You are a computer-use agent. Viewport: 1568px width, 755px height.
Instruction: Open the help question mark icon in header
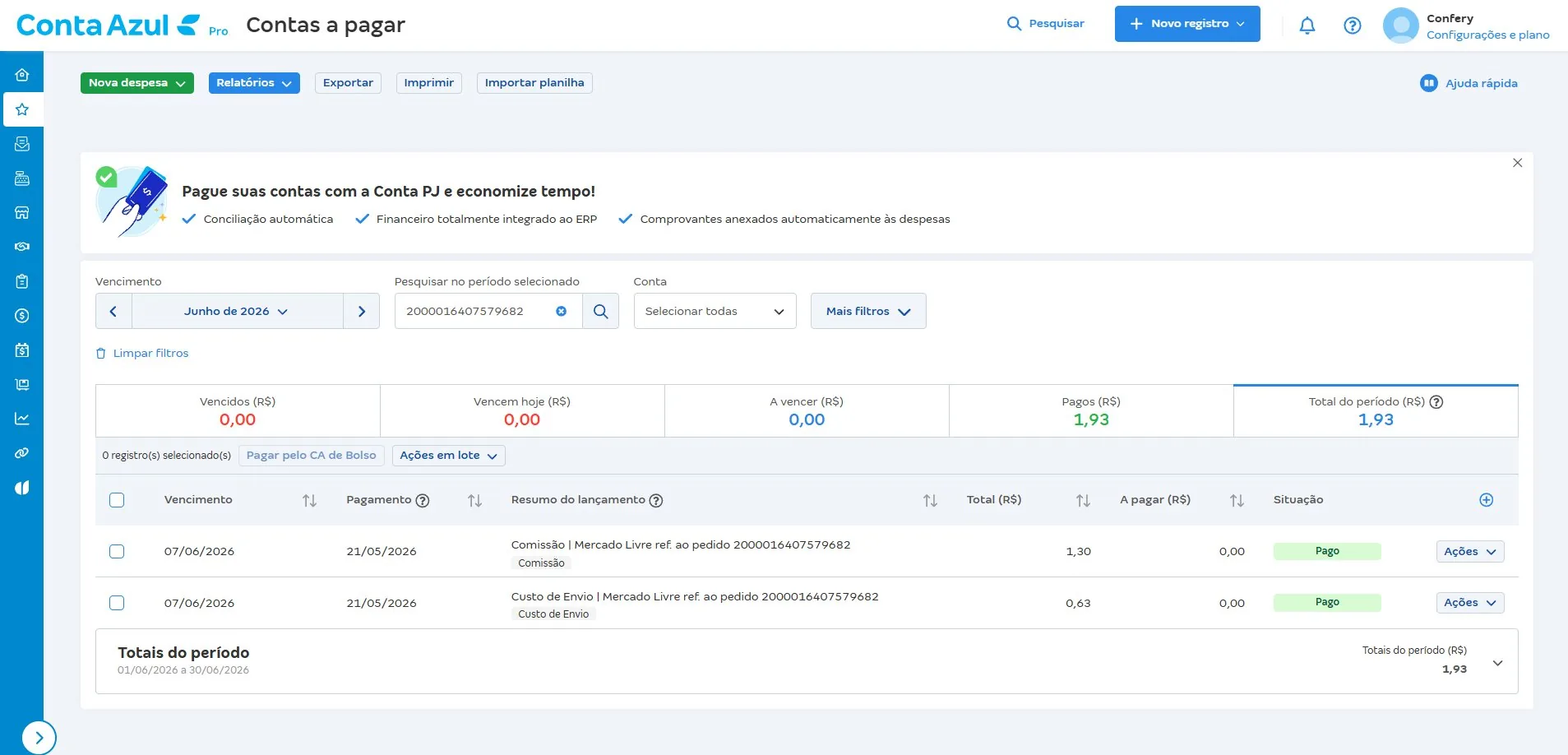(1352, 25)
